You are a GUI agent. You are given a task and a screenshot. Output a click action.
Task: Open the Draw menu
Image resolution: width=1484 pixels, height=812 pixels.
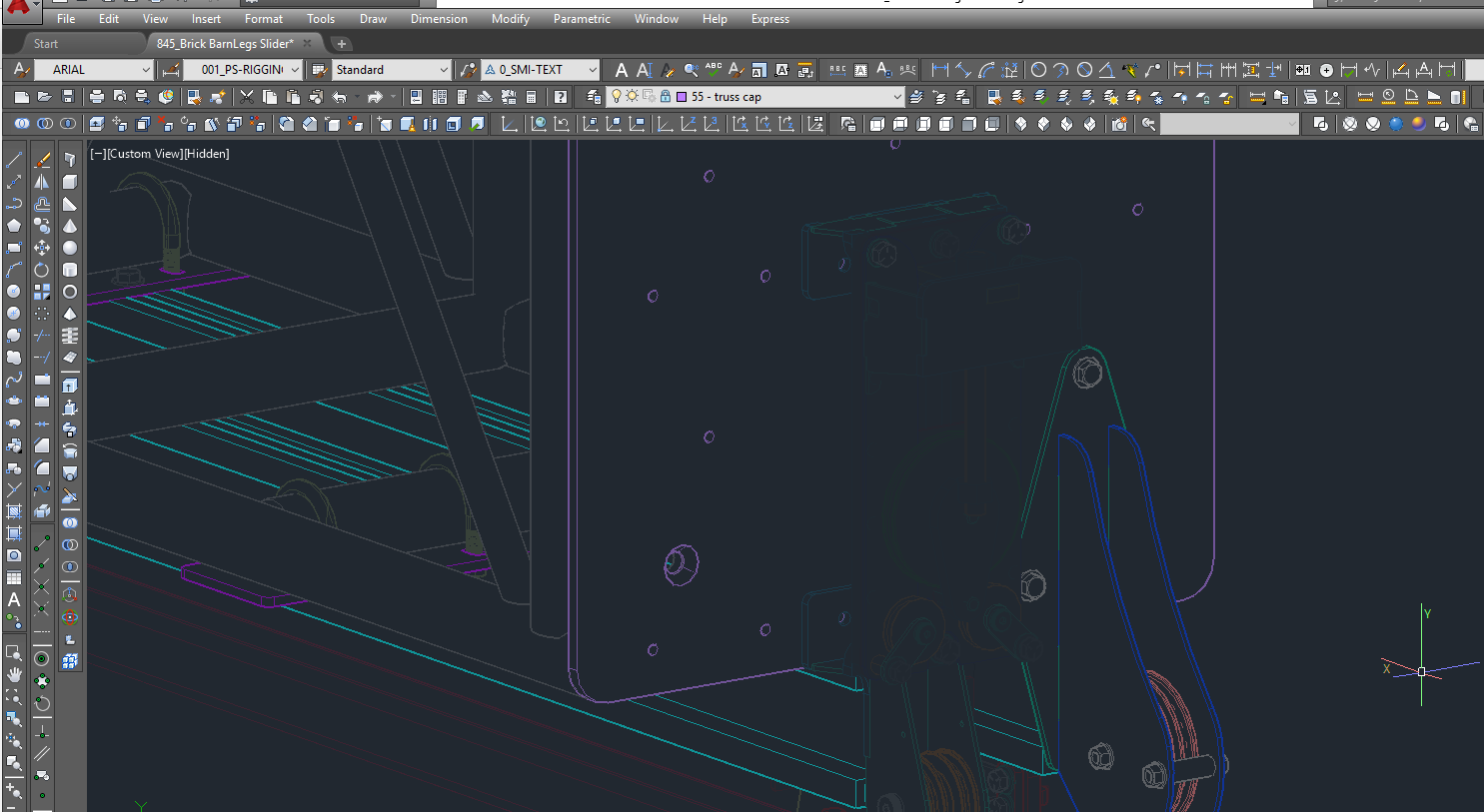(373, 18)
